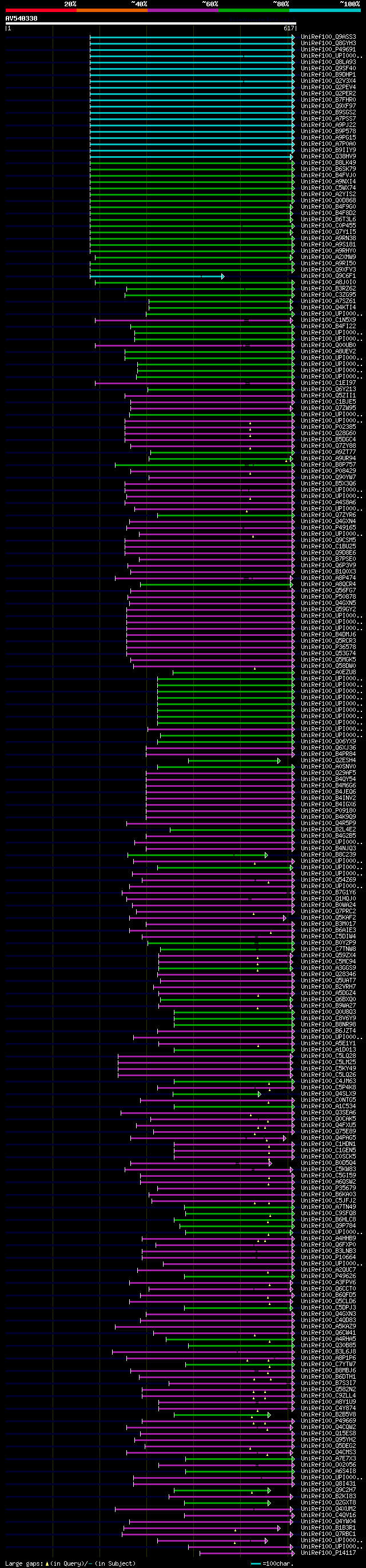
Task: Click the purple ~60% identity legend segment
Action: tap(182, 10)
